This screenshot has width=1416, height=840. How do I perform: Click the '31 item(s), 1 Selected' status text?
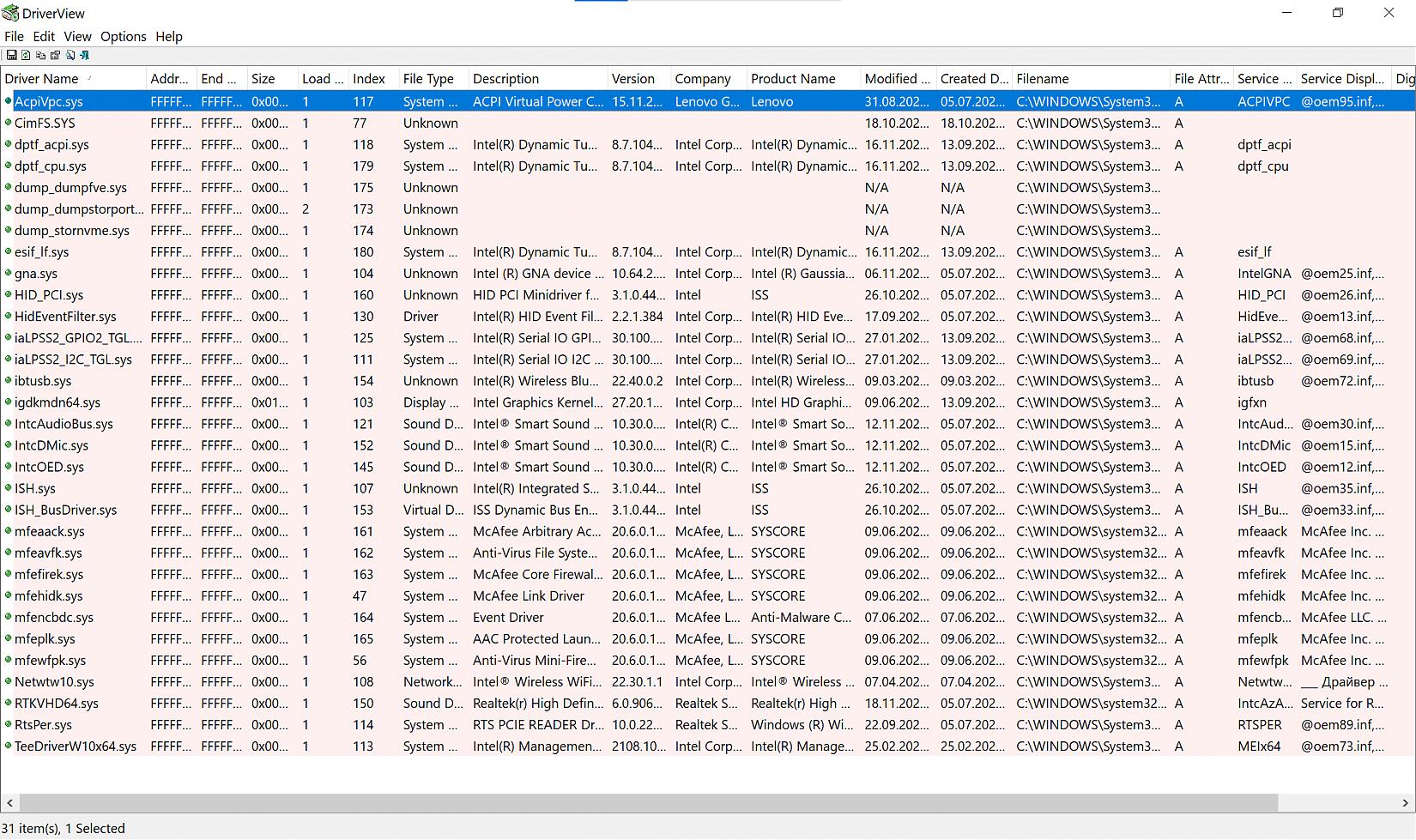[x=64, y=828]
